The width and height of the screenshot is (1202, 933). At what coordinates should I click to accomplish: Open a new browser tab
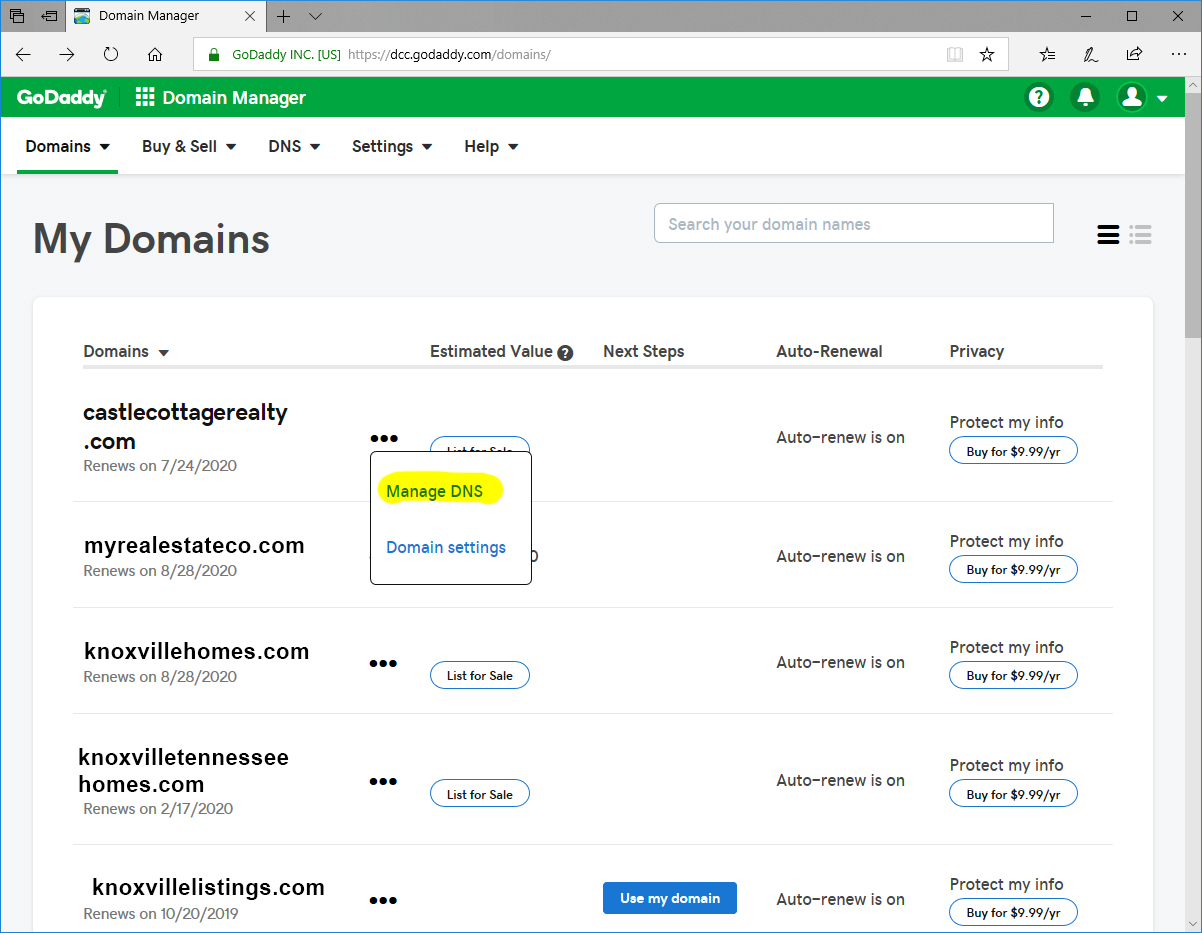click(x=284, y=16)
